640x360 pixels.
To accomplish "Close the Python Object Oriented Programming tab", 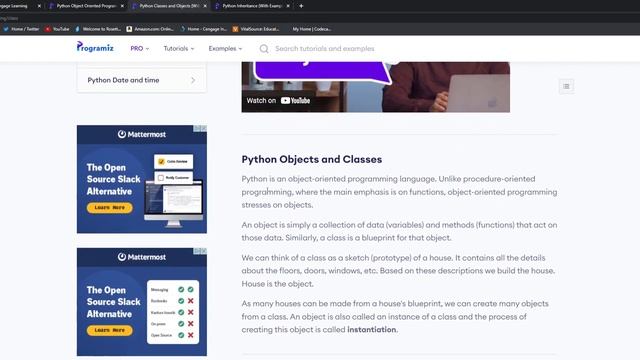I will (122, 6).
